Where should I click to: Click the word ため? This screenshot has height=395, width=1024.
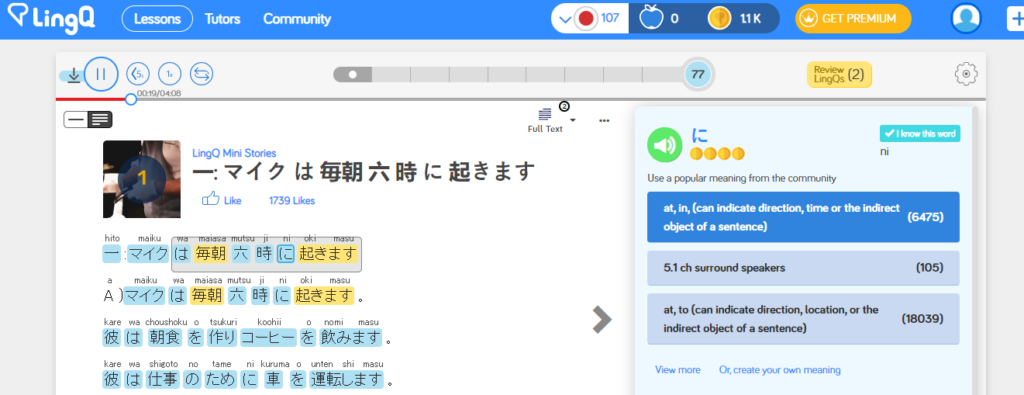point(221,379)
